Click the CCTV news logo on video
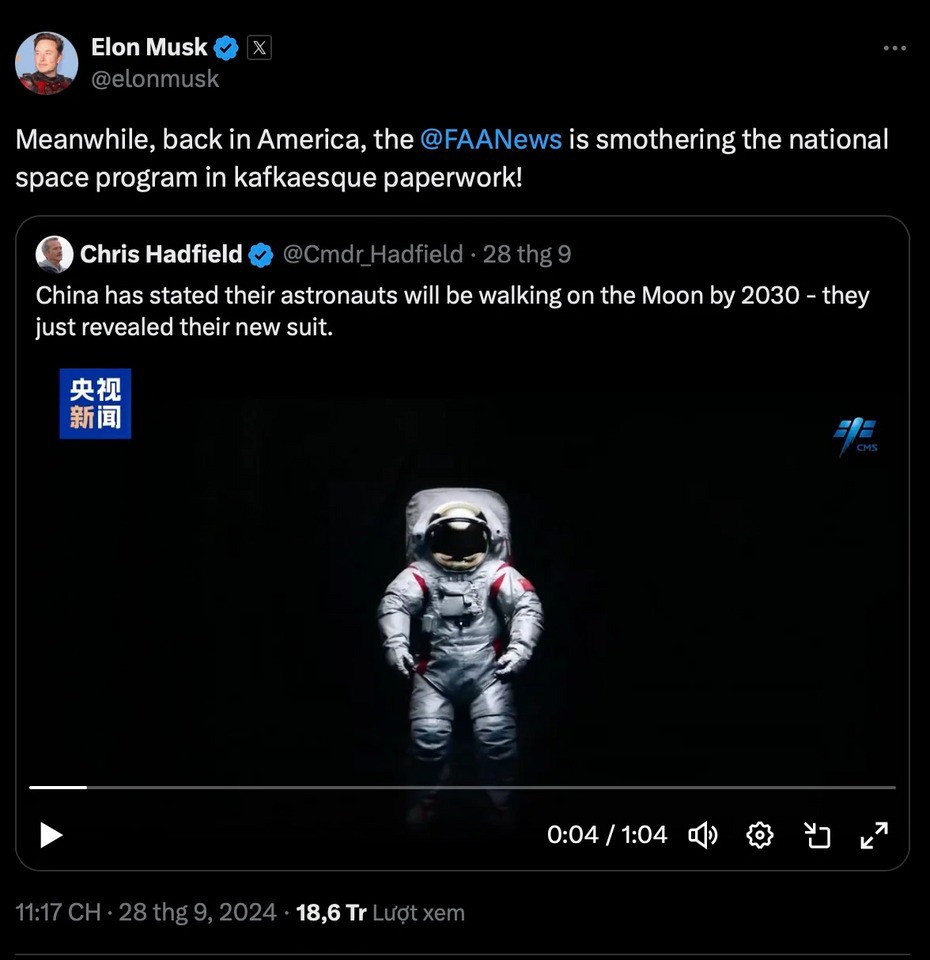Image resolution: width=930 pixels, height=960 pixels. (x=95, y=403)
